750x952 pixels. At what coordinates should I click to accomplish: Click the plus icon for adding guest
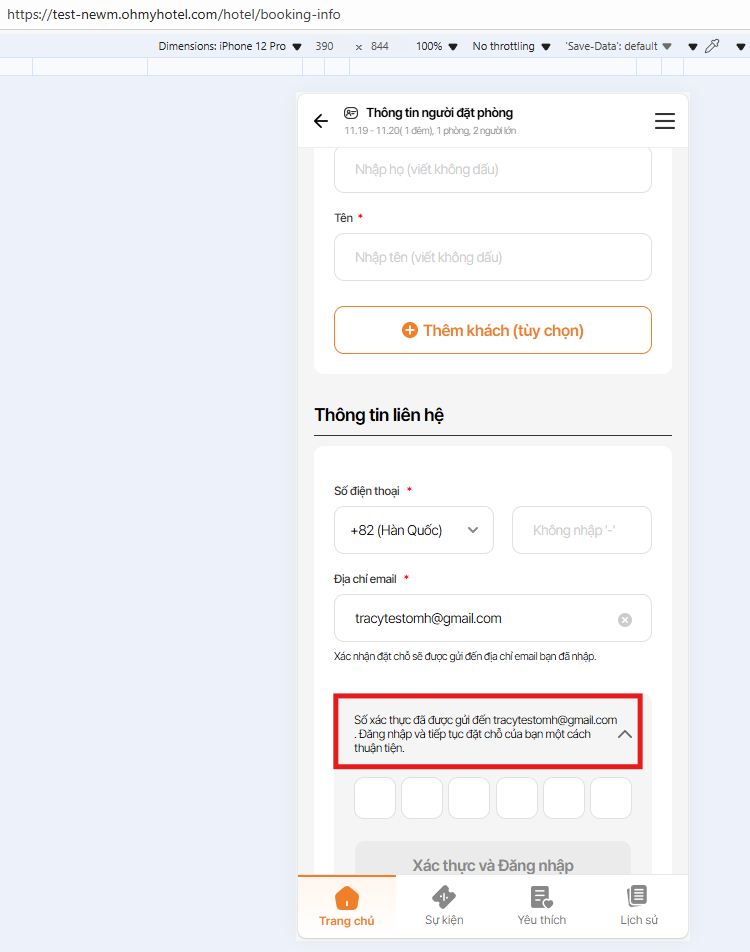pos(409,330)
